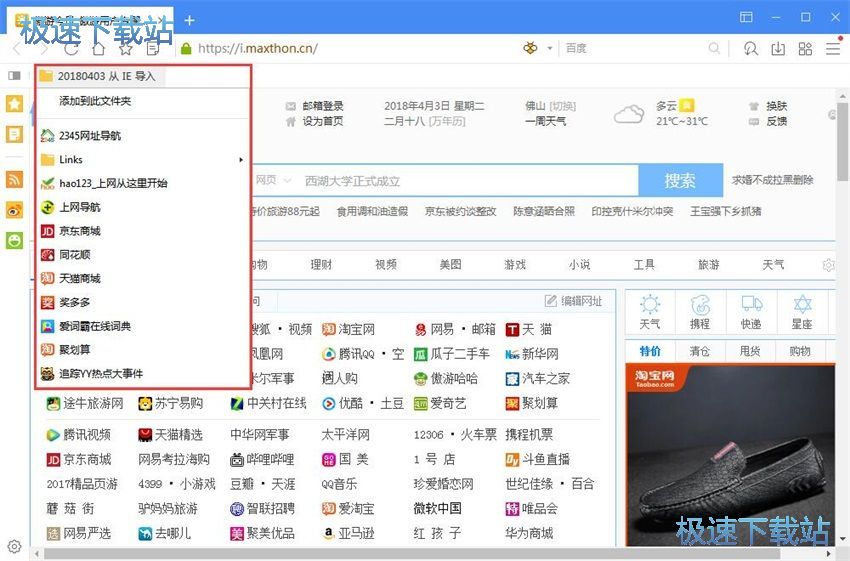Click the Taobao shoe ad image
This screenshot has height=561, width=850.
[x=730, y=455]
